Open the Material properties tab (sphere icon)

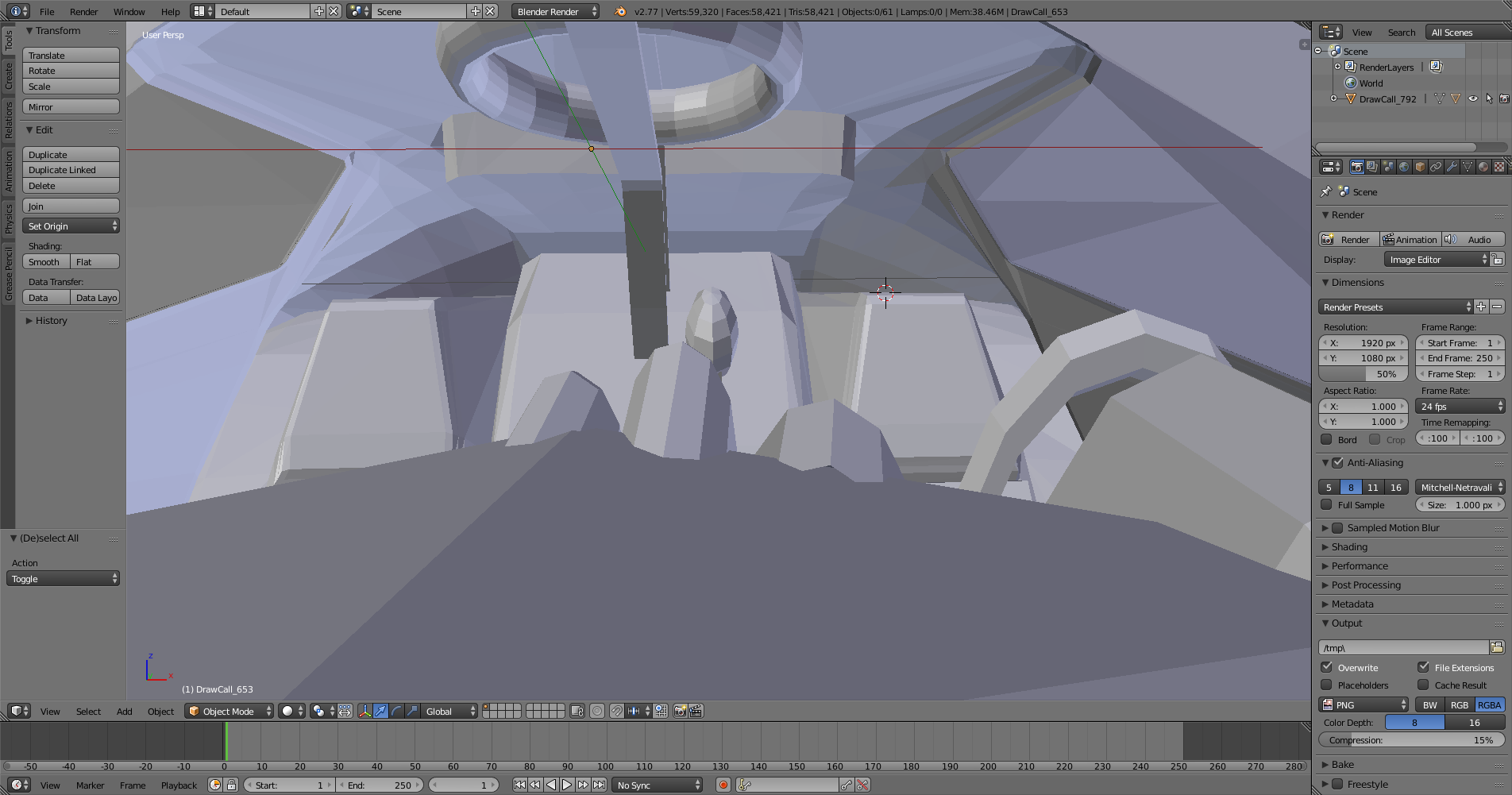pos(1483,167)
